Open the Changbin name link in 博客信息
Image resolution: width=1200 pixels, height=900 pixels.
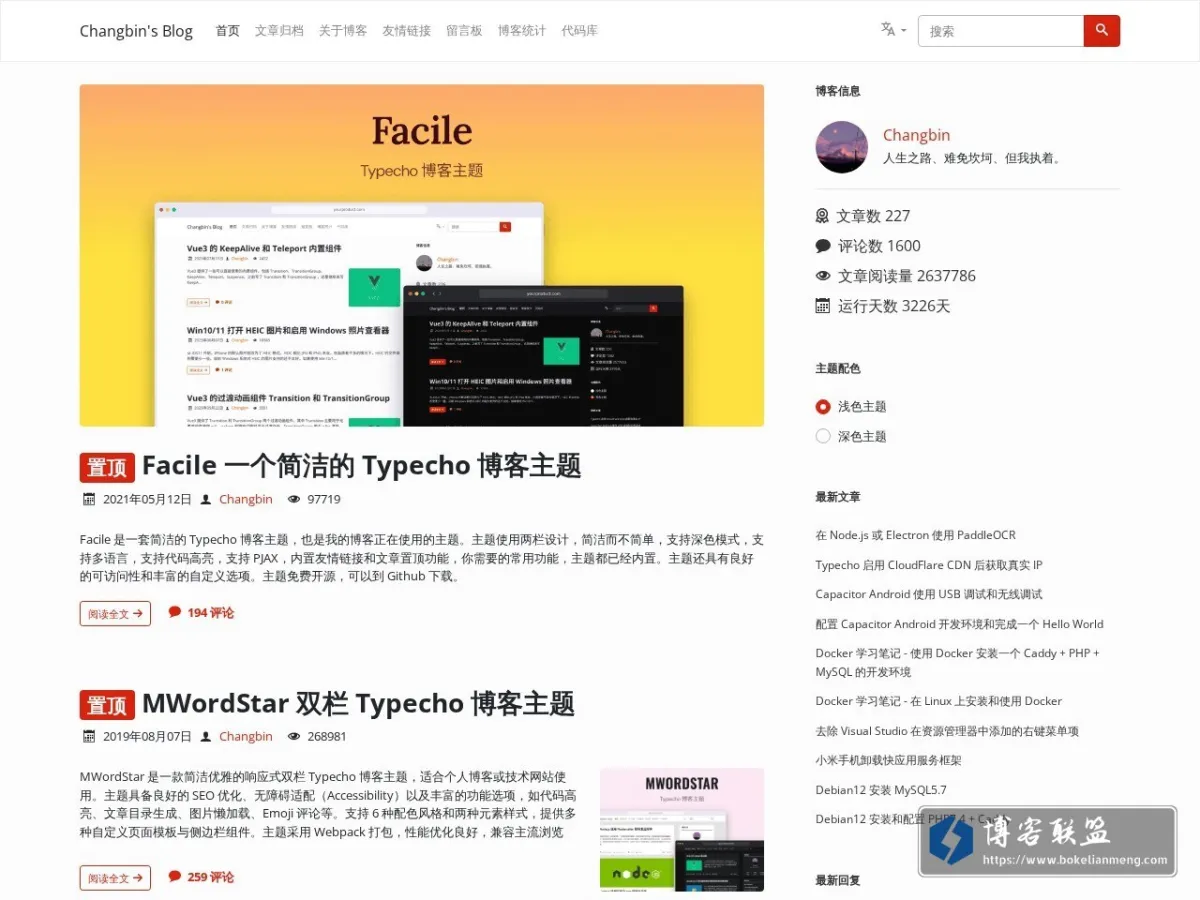point(916,135)
